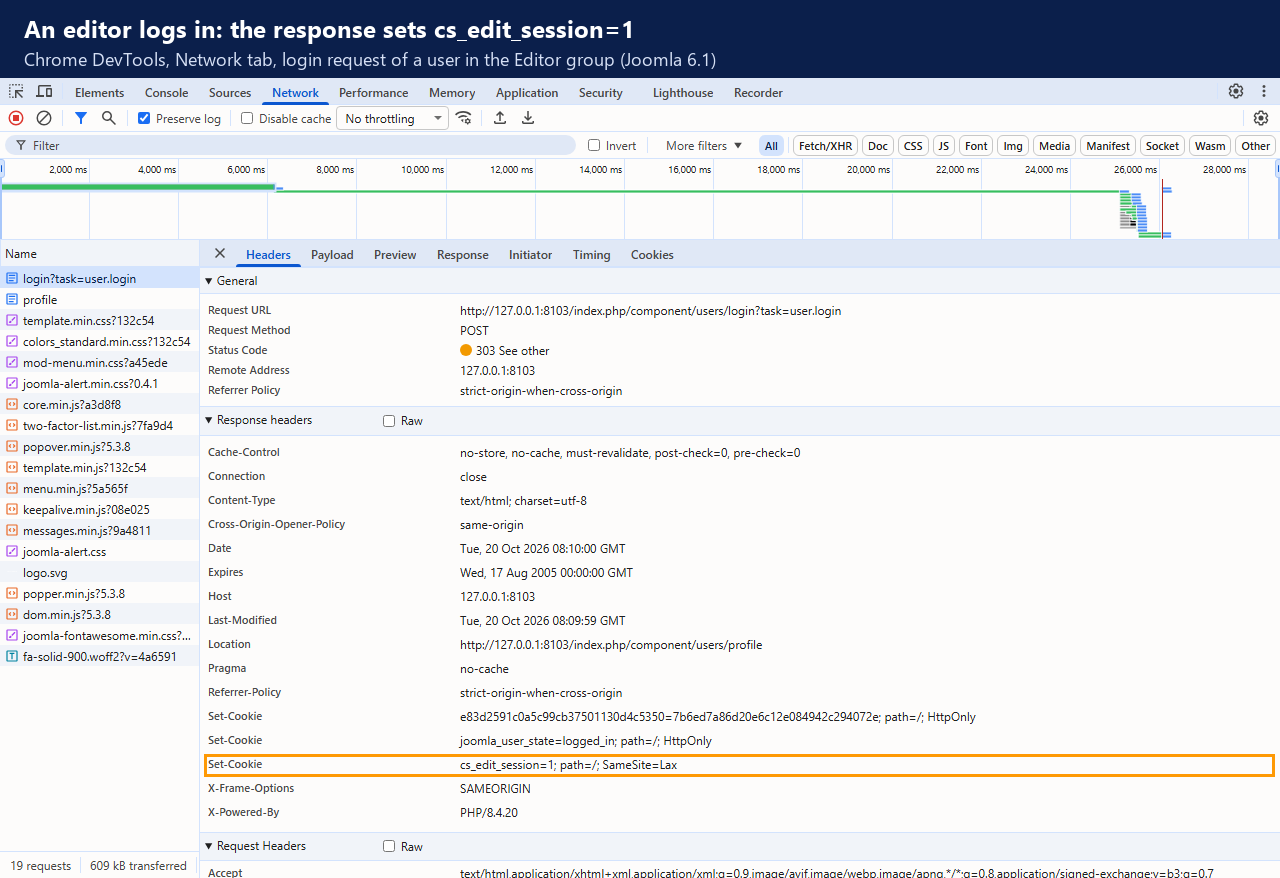The image size is (1280, 878).
Task: Toggle Raw for Request Headers
Action: pos(389,846)
